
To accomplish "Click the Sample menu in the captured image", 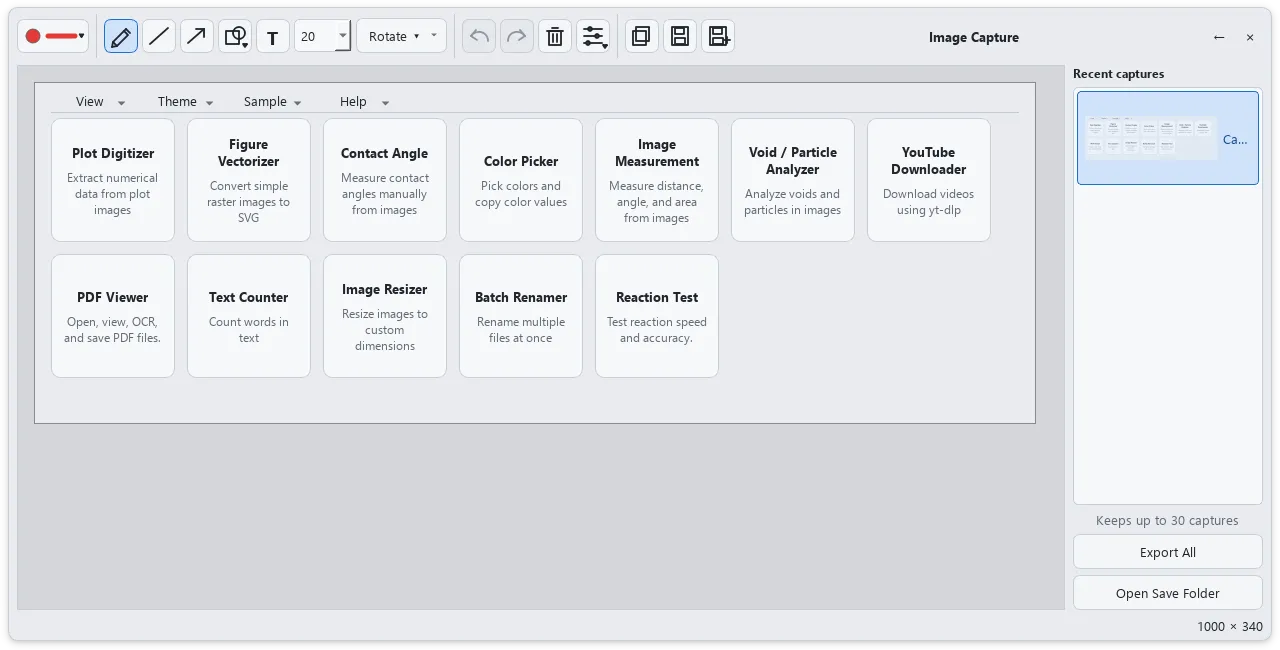I will point(273,101).
